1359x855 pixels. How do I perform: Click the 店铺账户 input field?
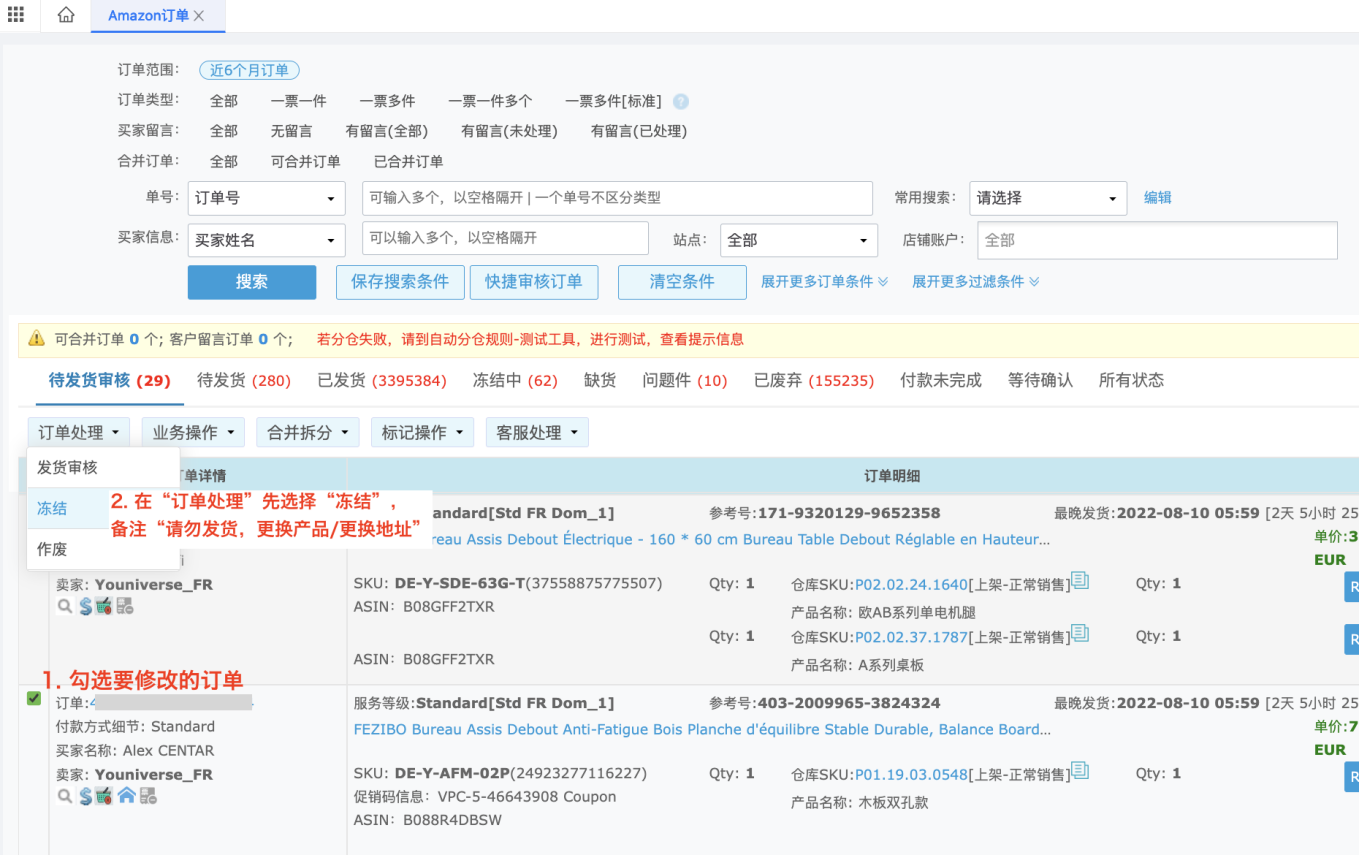click(1156, 240)
